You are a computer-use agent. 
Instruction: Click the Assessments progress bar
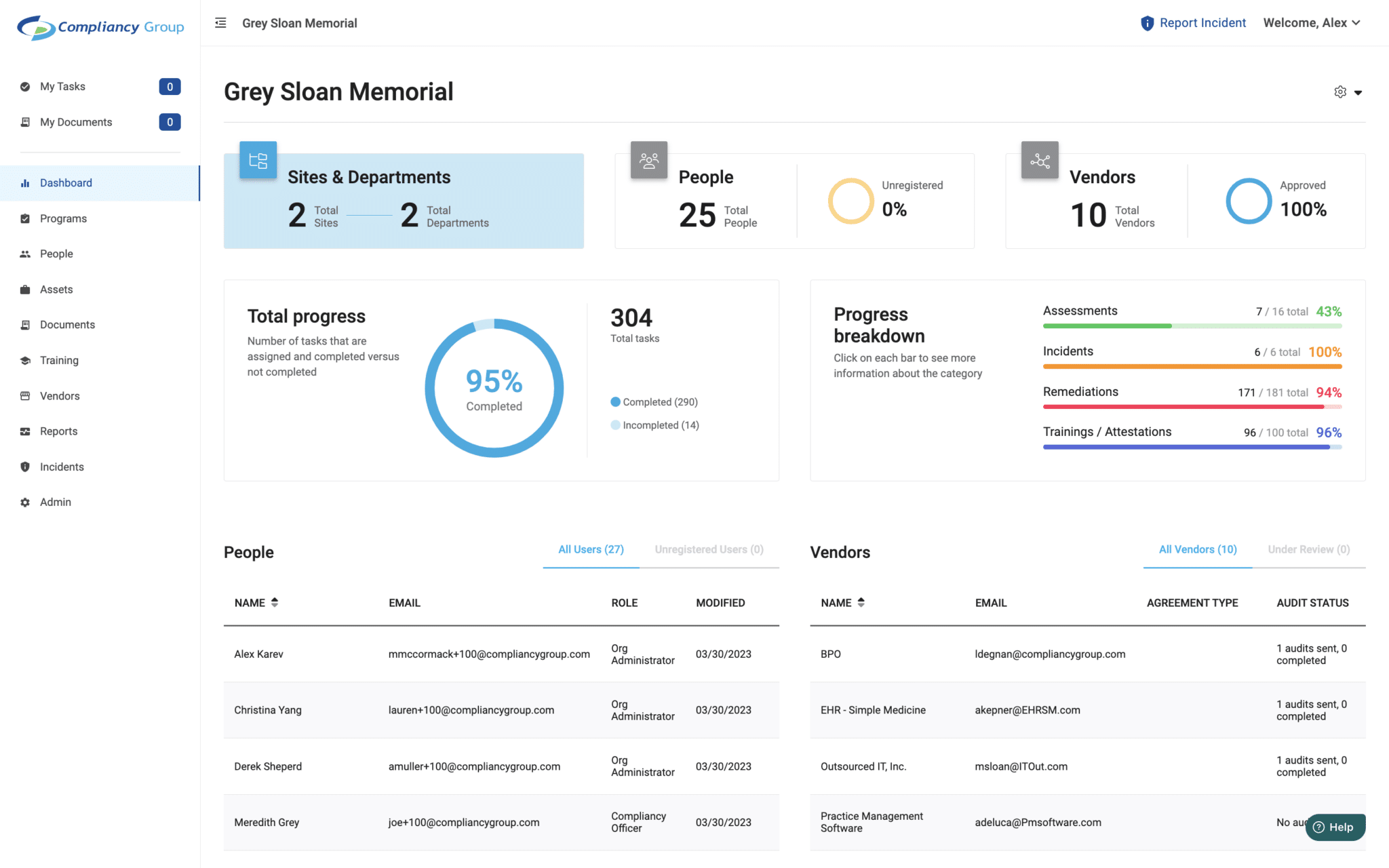1192,325
